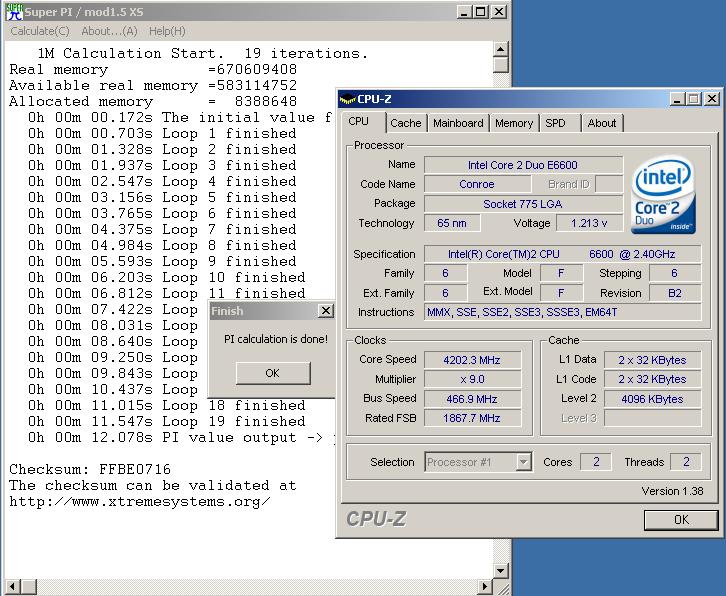Viewport: 726px width, 596px height.
Task: Close the CPU-Z window
Action: [711, 99]
